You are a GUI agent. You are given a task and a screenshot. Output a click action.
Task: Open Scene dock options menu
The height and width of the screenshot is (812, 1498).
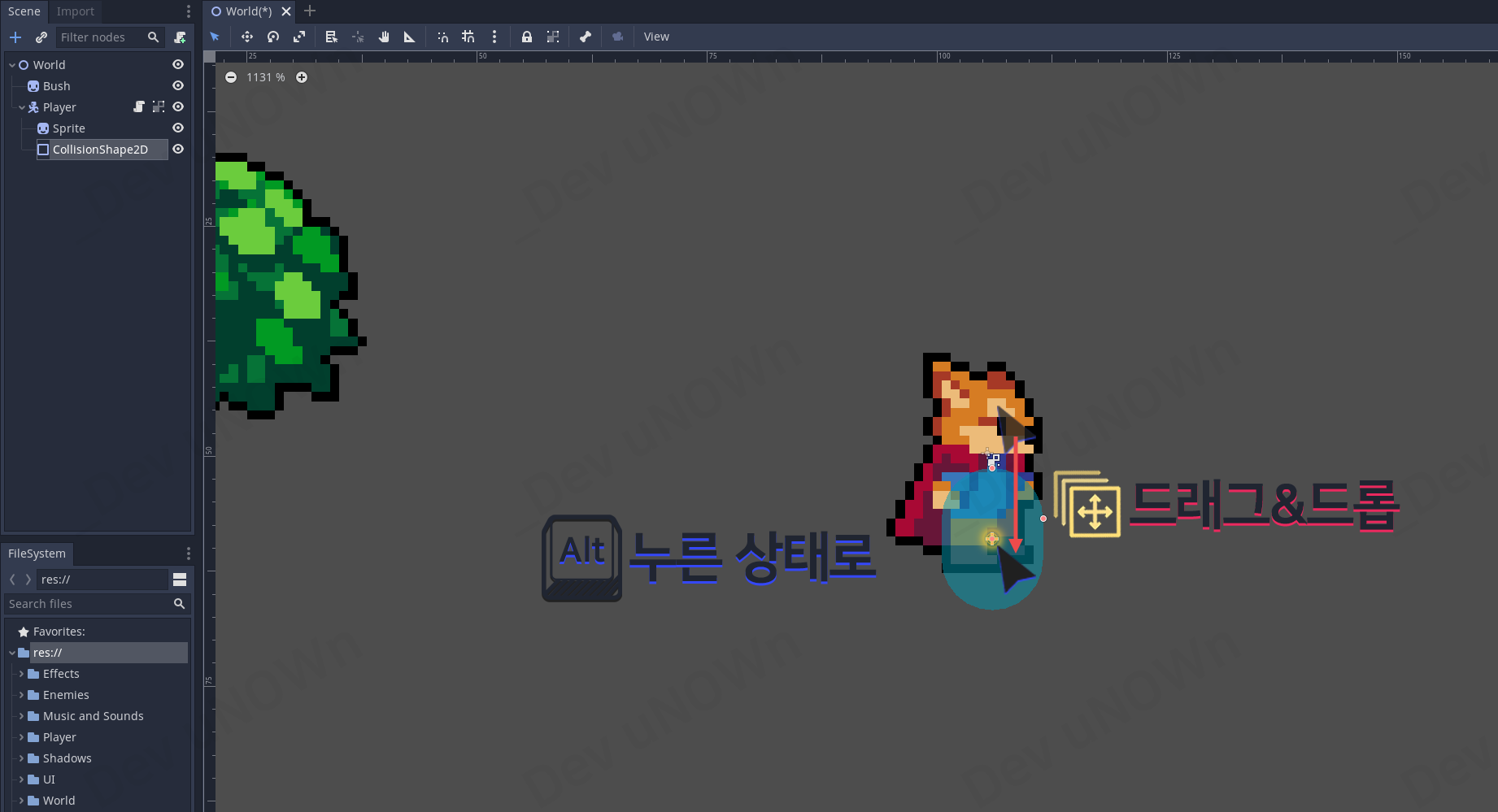(189, 11)
